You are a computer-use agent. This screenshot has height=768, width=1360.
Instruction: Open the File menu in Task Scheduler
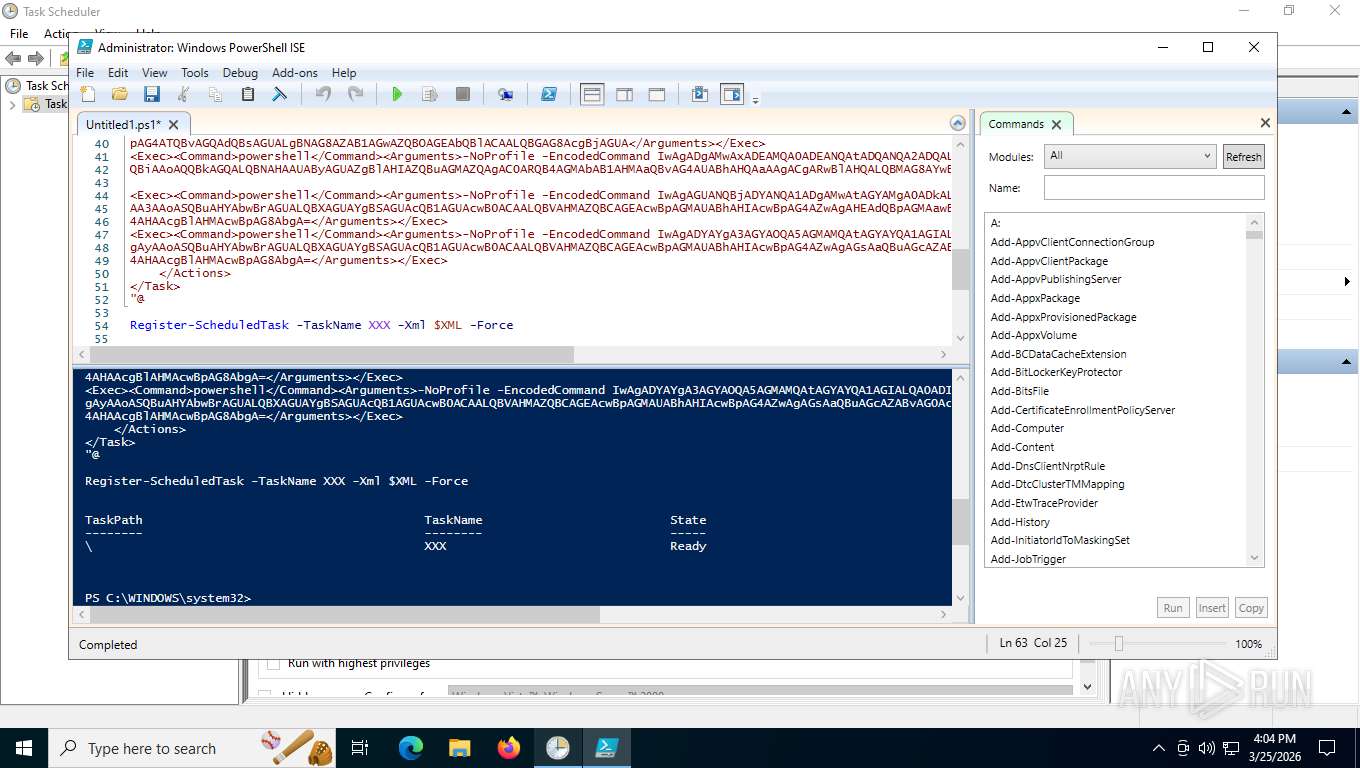point(19,34)
